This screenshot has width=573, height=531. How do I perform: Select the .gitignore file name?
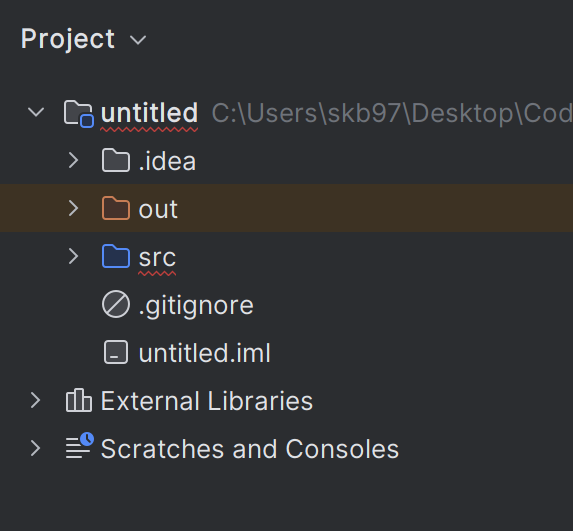coord(196,306)
